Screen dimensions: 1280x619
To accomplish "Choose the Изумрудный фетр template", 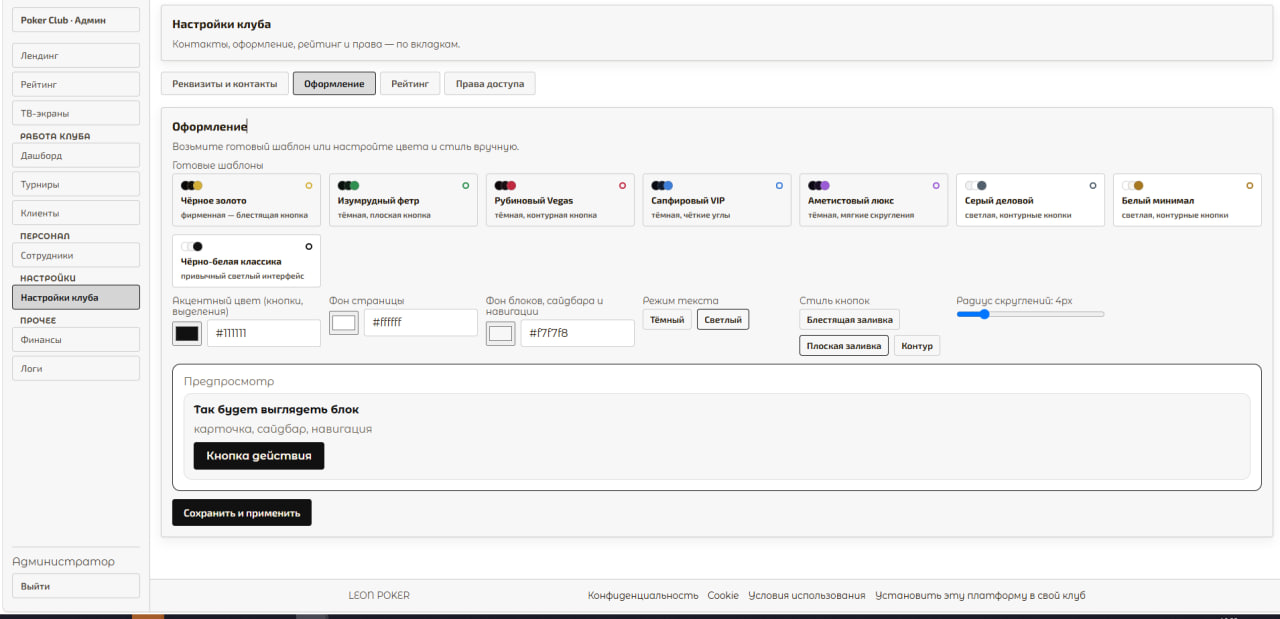I will 404,200.
